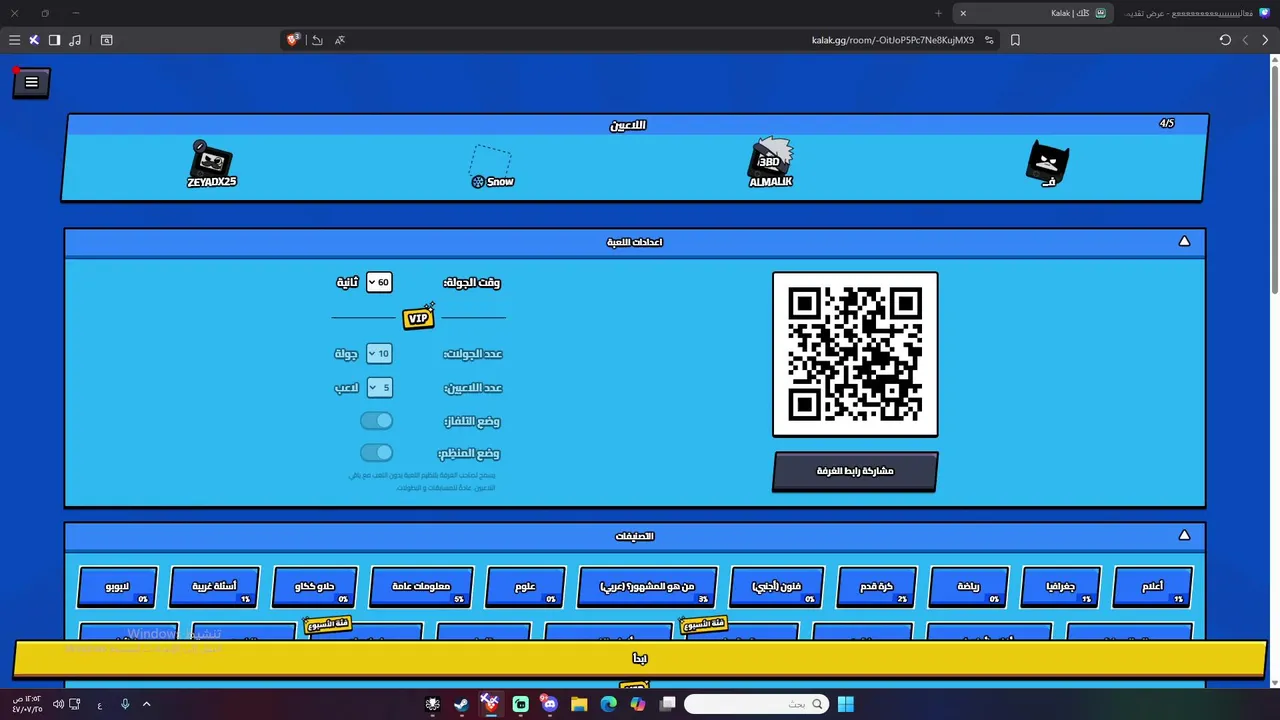Image resolution: width=1280 pixels, height=720 pixels.
Task: Select the كرة قدم category
Action: tap(876, 587)
